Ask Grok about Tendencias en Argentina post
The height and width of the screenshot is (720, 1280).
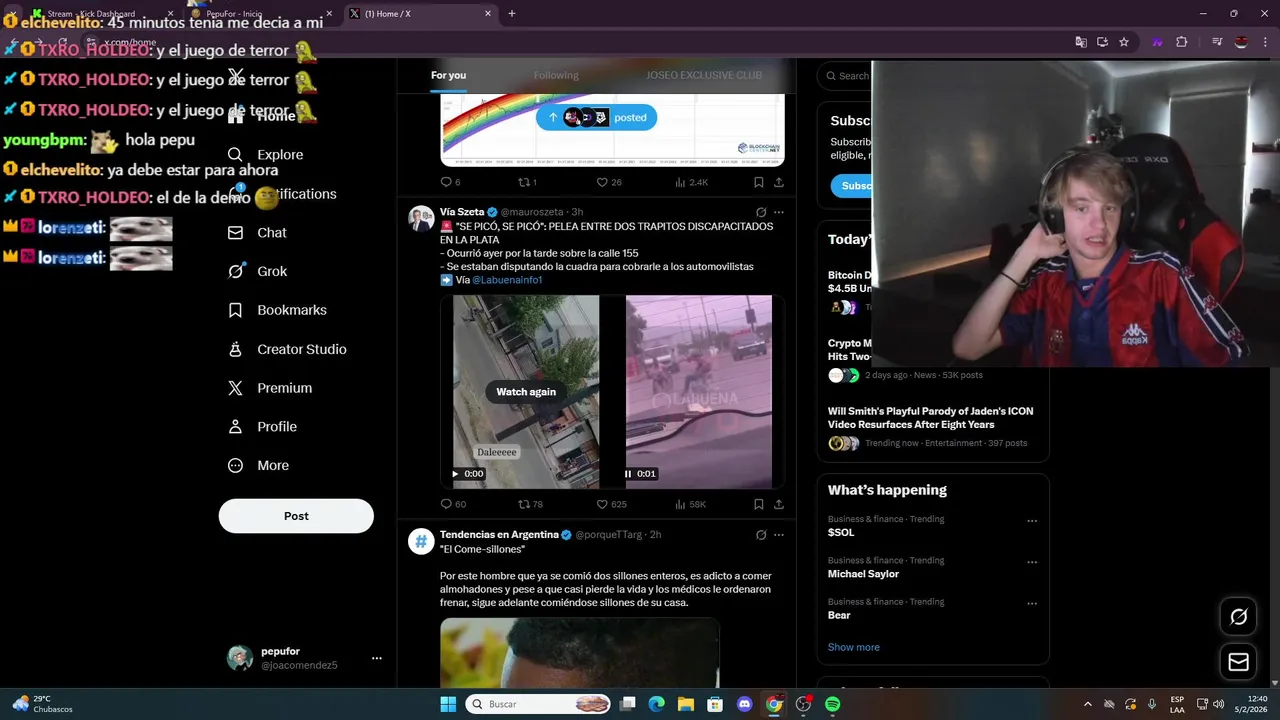761,535
